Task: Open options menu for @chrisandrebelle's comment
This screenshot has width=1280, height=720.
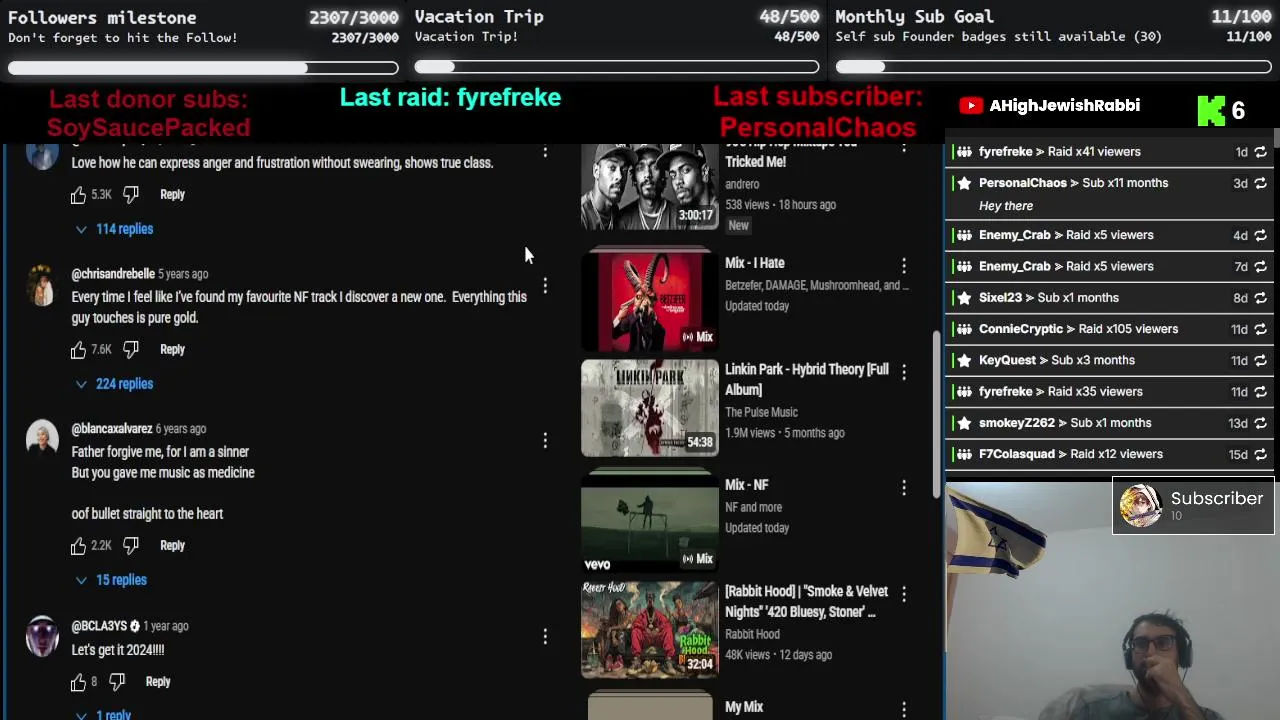Action: pos(545,286)
